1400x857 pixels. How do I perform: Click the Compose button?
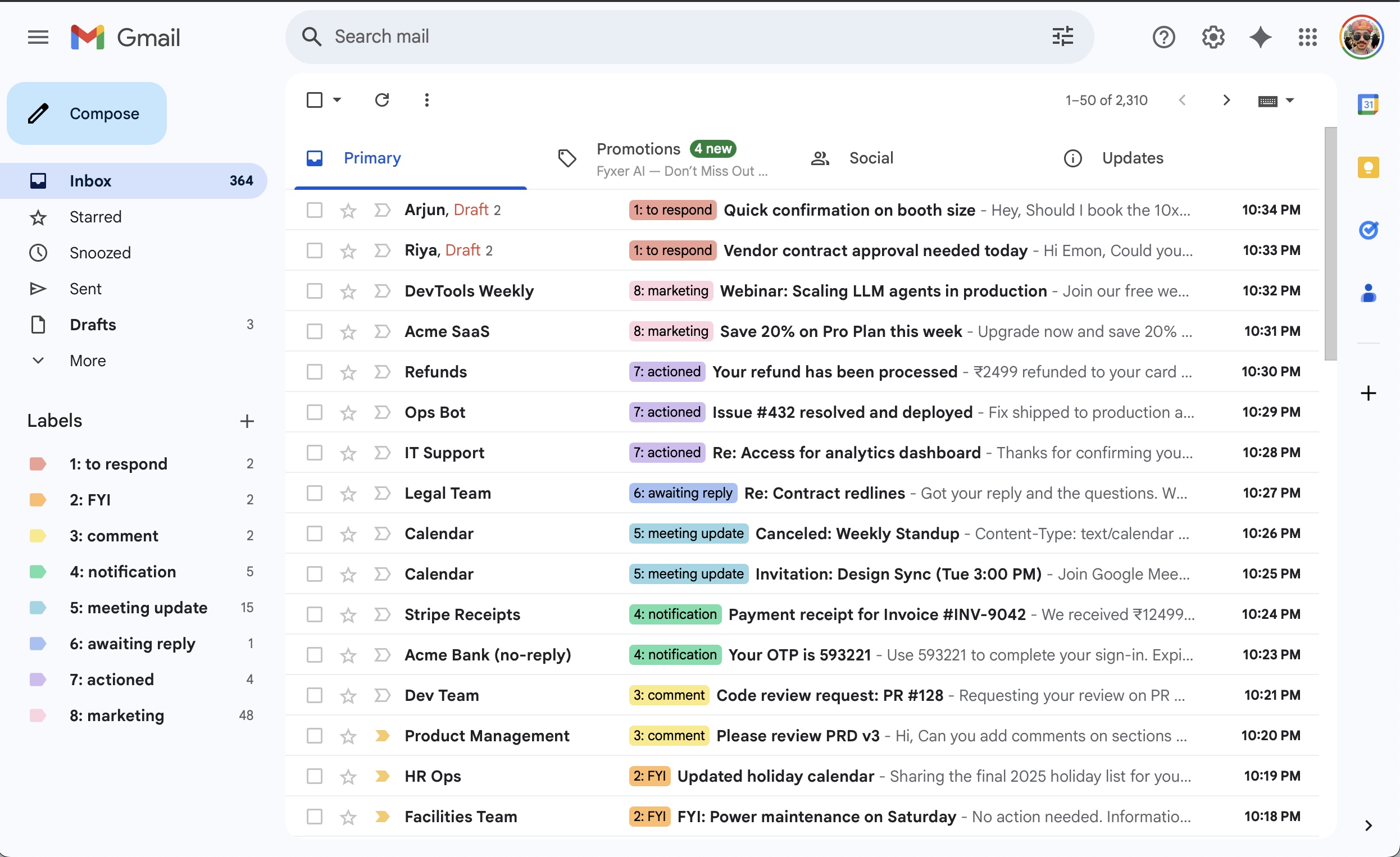(x=87, y=113)
